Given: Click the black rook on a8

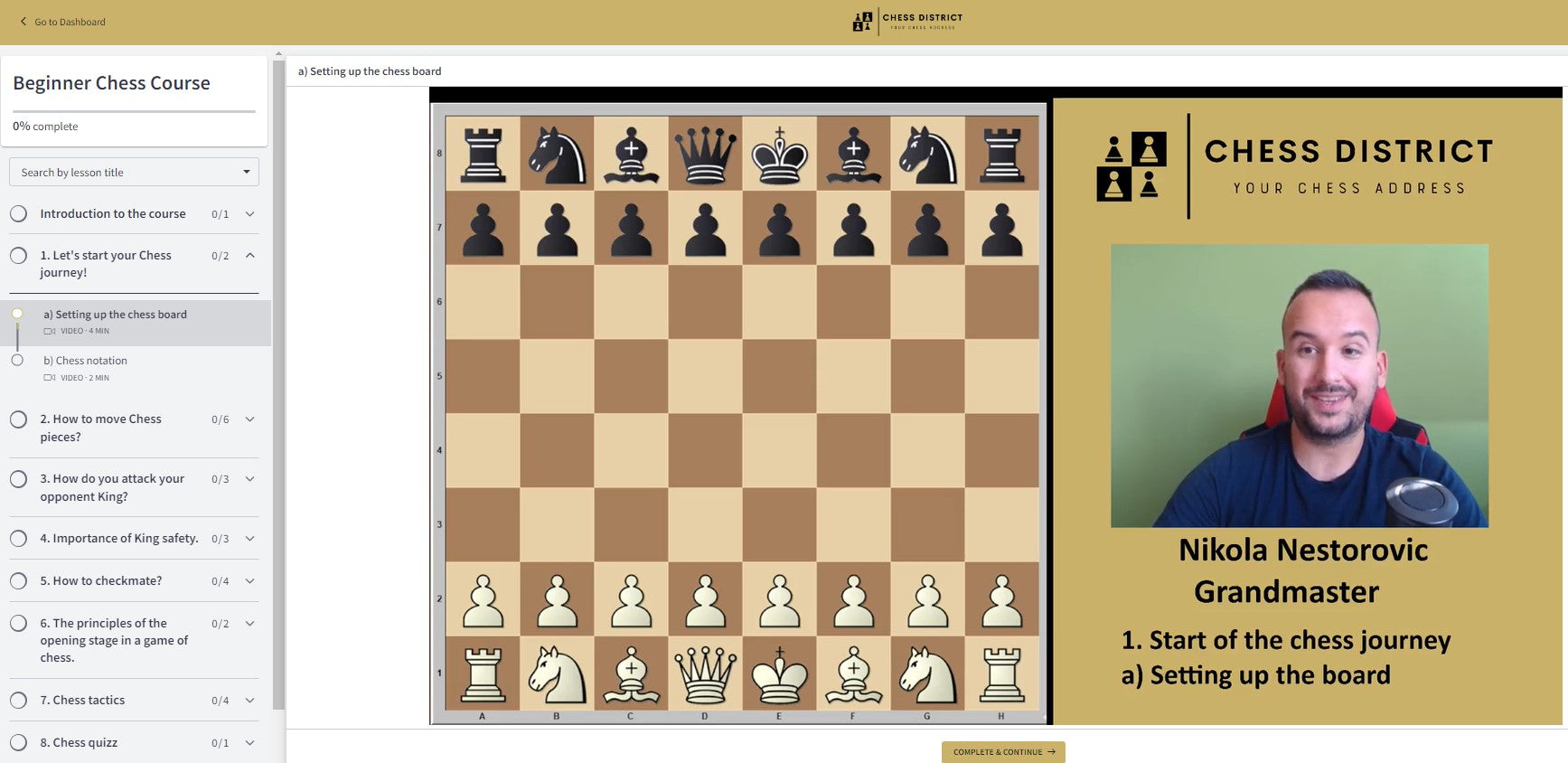Looking at the screenshot, I should click(483, 155).
